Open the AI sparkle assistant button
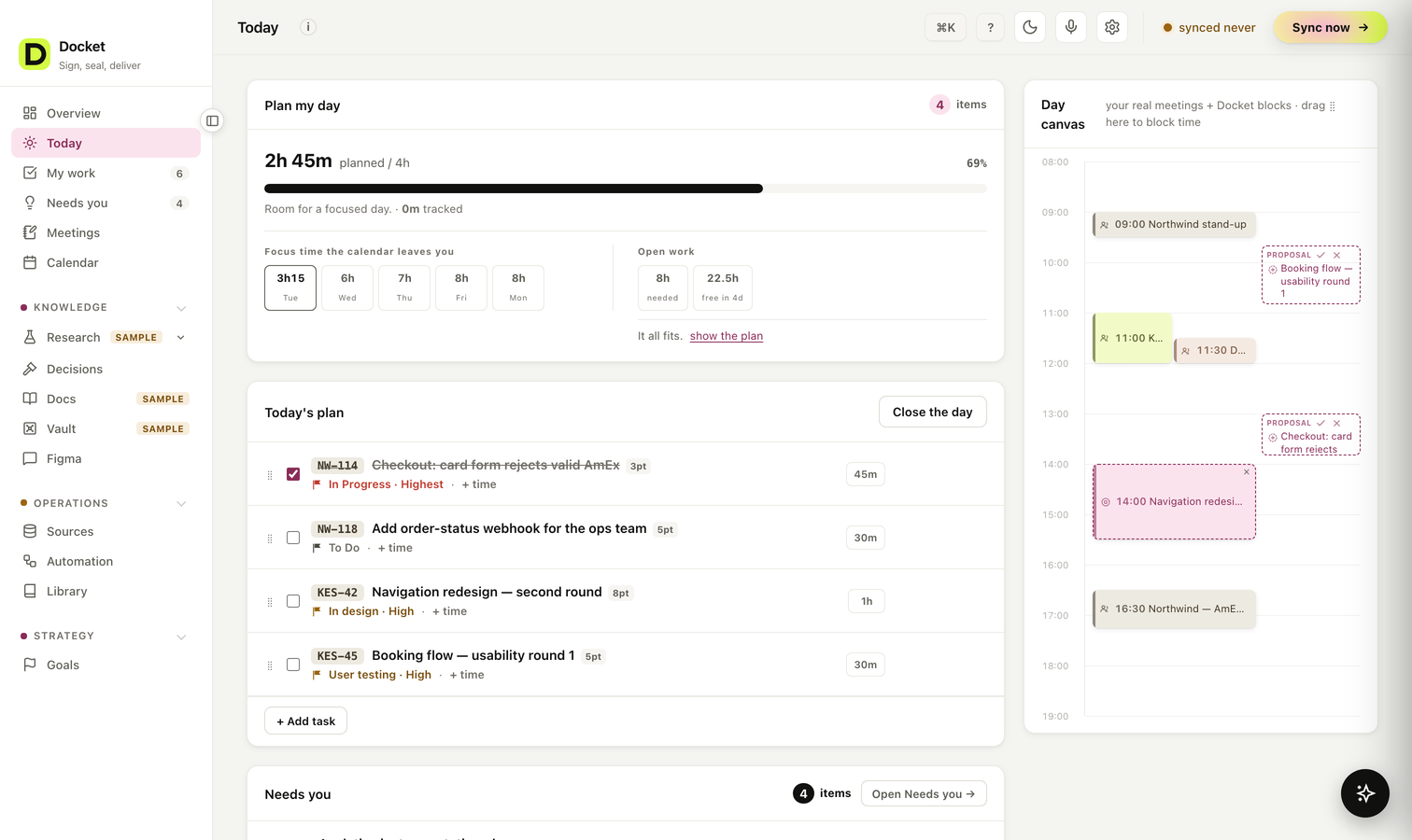The height and width of the screenshot is (840, 1412). 1365,793
